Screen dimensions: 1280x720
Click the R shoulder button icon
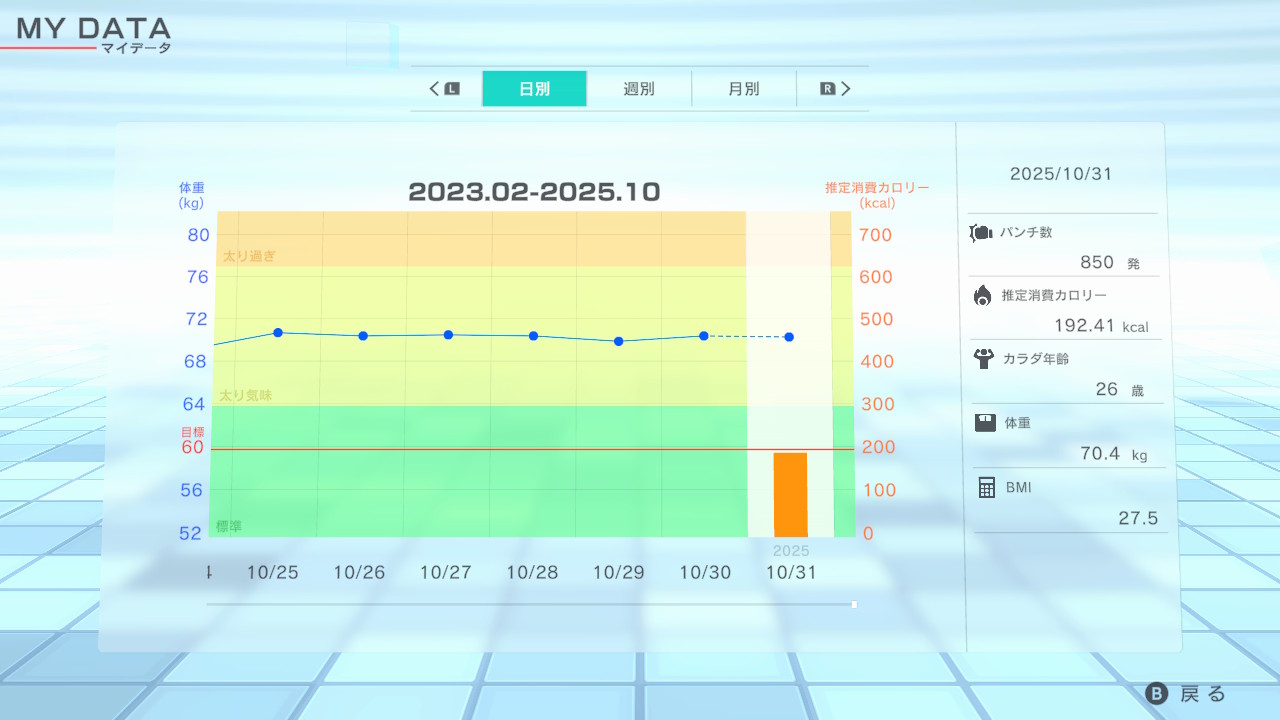(827, 89)
